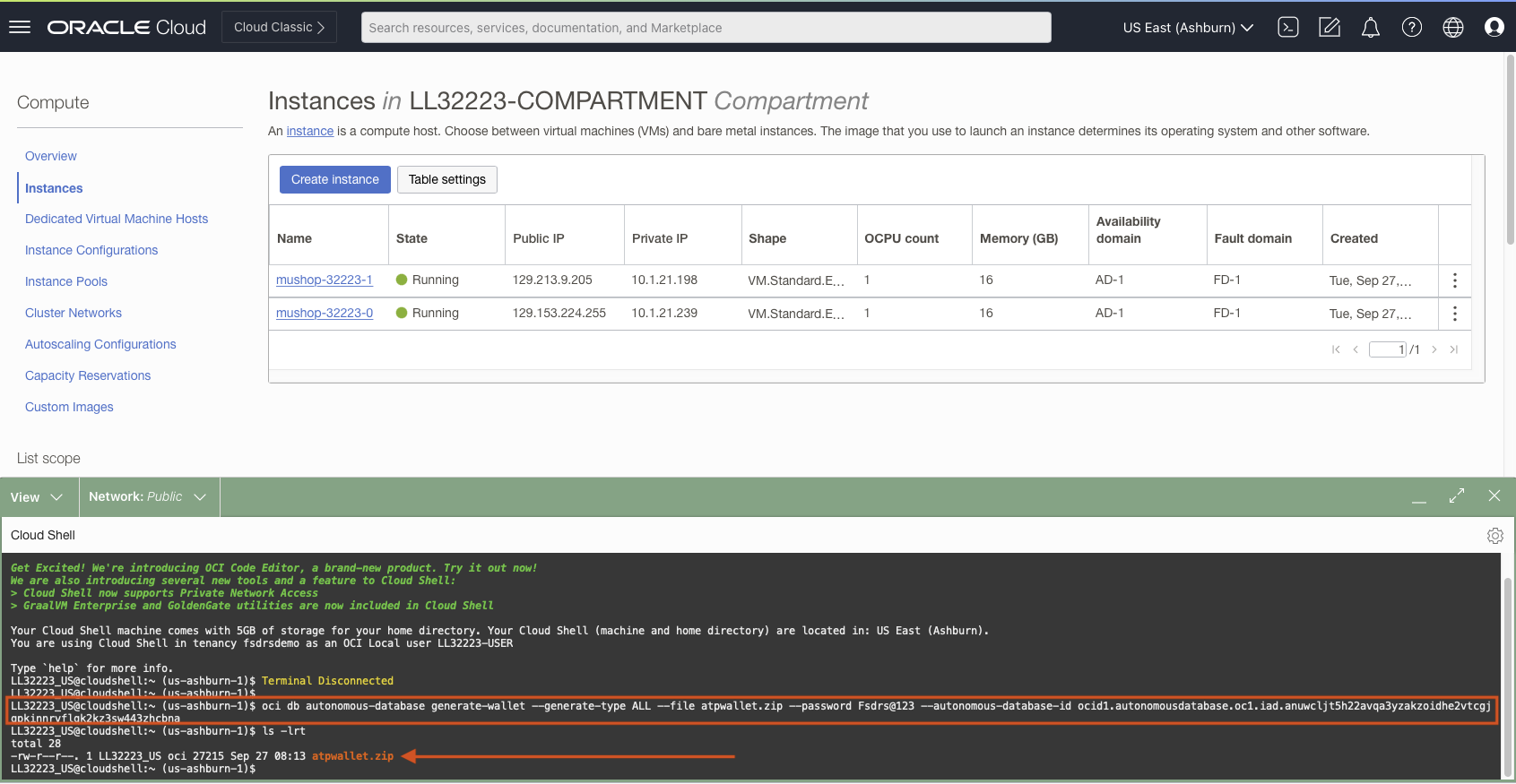Screen dimensions: 1516x784
Task: Open the edit notepad icon in header
Action: (x=1329, y=28)
